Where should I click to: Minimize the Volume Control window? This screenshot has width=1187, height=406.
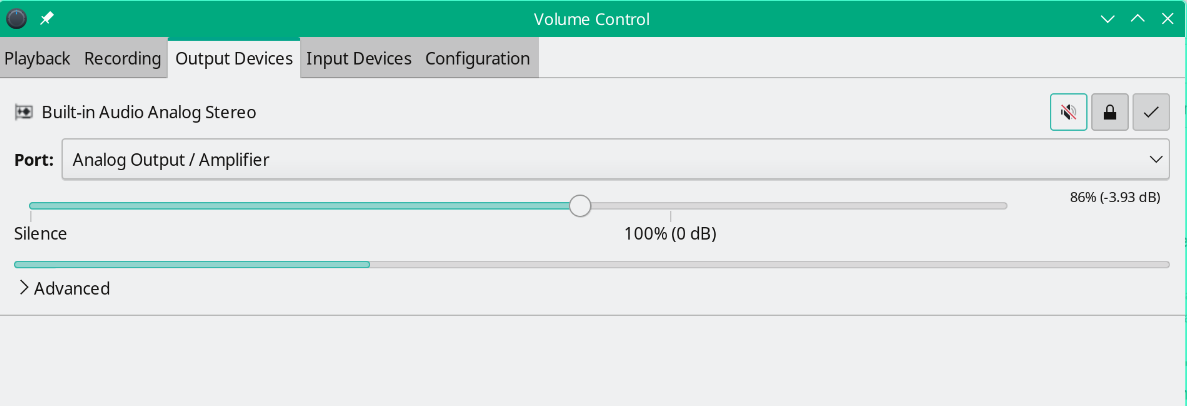click(1107, 19)
